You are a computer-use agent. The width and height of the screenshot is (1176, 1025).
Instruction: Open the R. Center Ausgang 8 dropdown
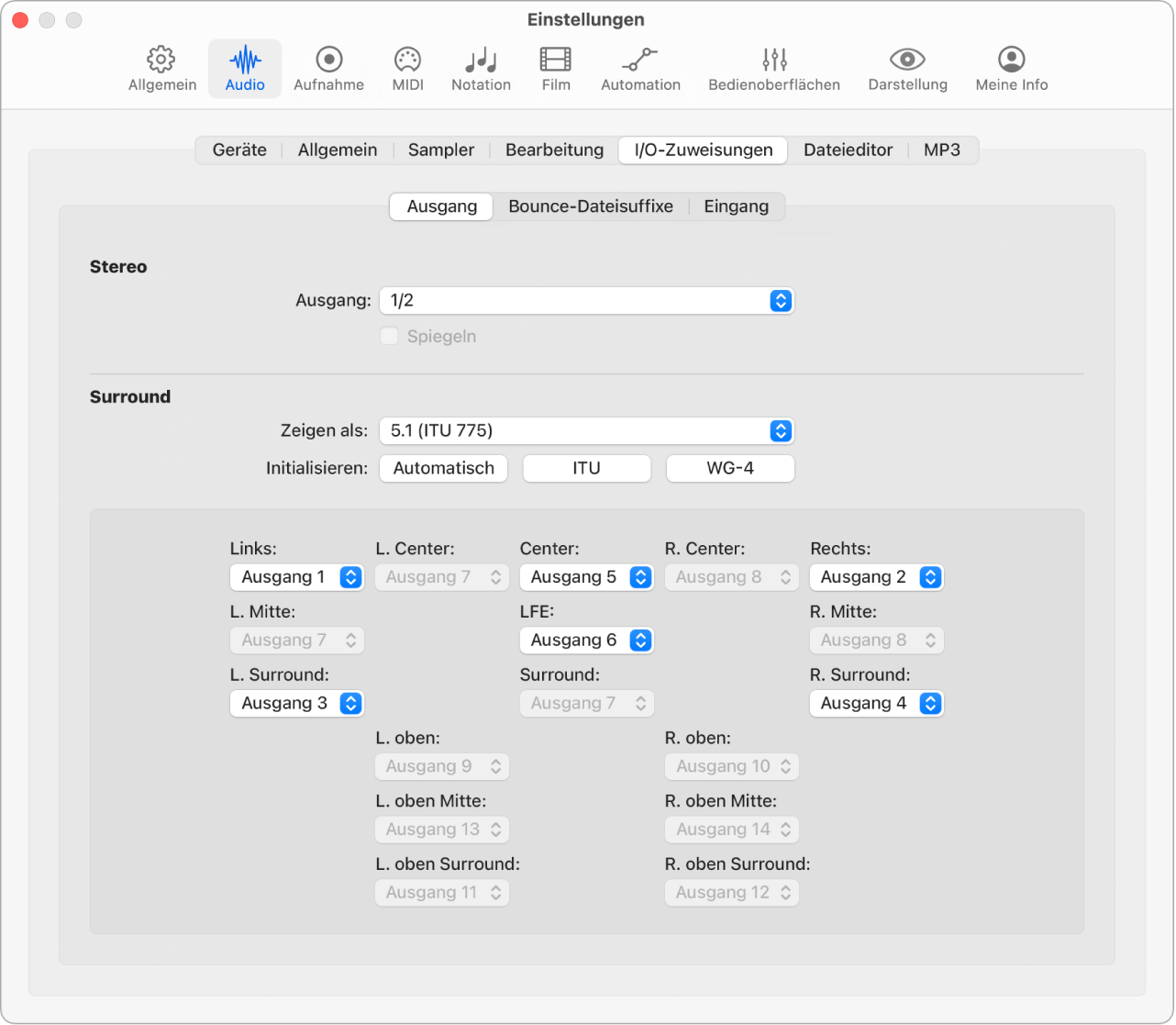(731, 577)
